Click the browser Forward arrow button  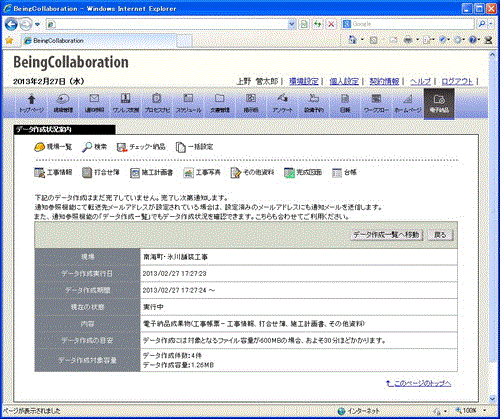pos(26,24)
